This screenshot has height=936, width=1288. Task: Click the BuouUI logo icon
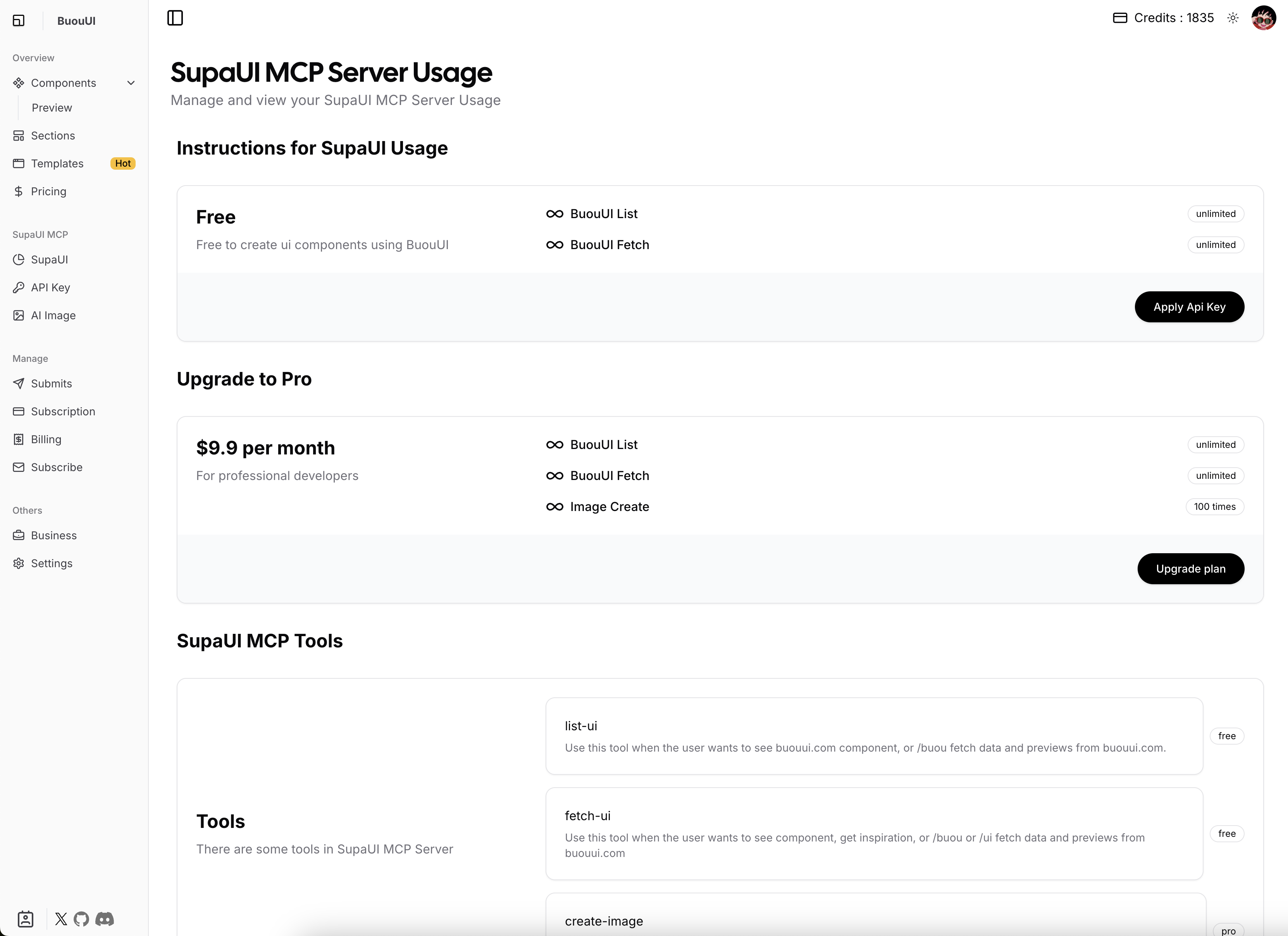[x=19, y=21]
